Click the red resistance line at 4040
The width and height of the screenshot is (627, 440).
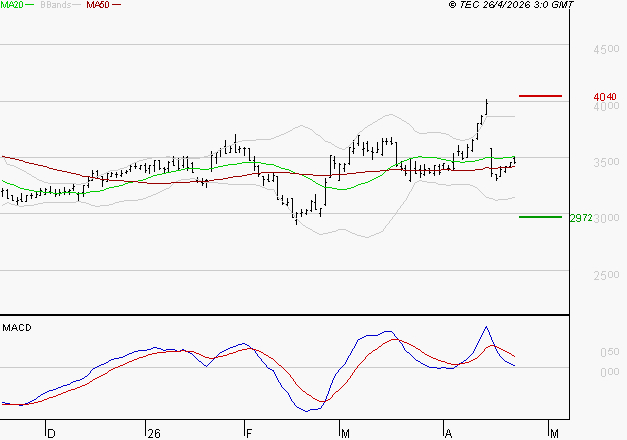[540, 96]
